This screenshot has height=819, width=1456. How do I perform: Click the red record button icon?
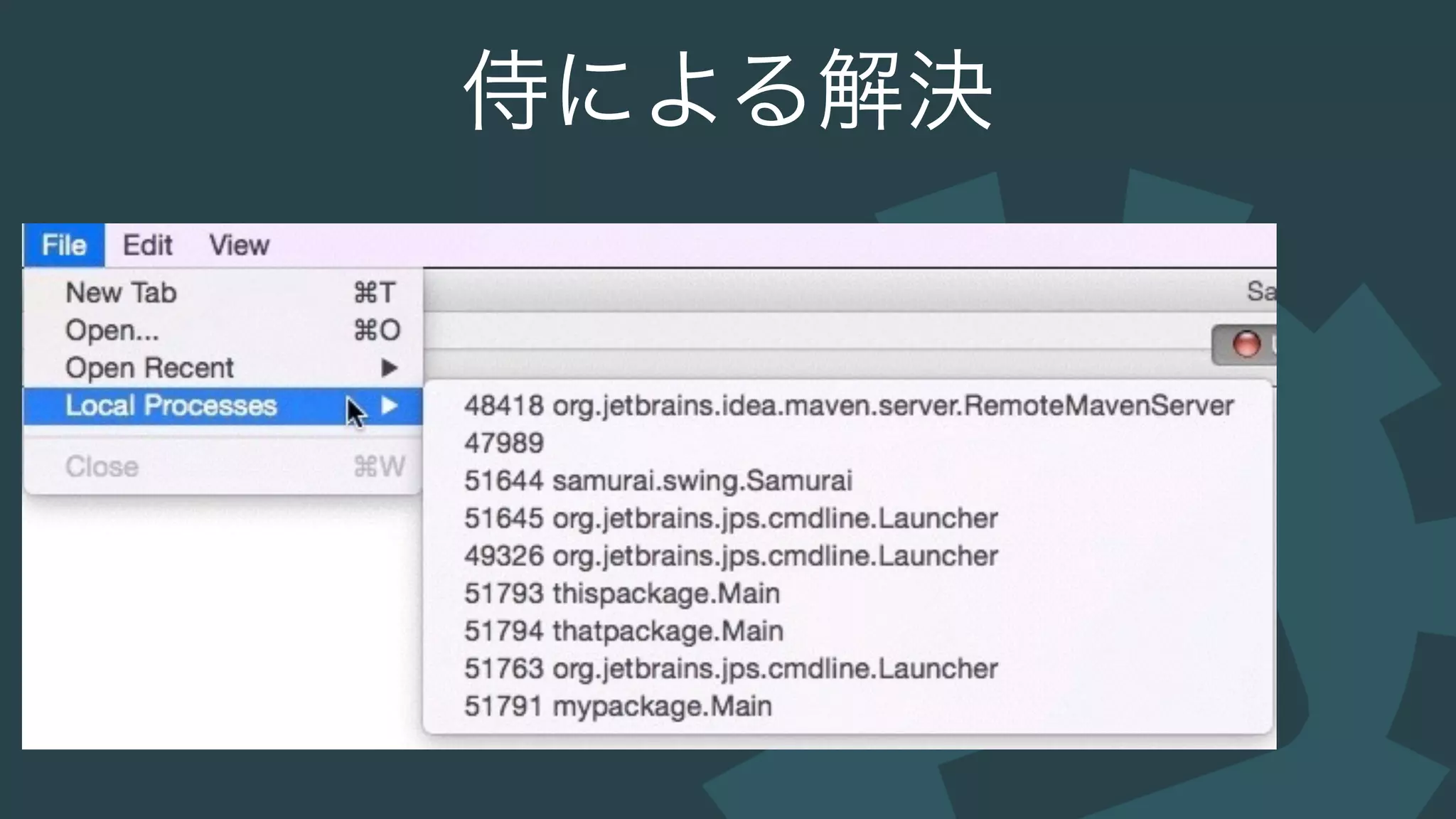point(1246,344)
